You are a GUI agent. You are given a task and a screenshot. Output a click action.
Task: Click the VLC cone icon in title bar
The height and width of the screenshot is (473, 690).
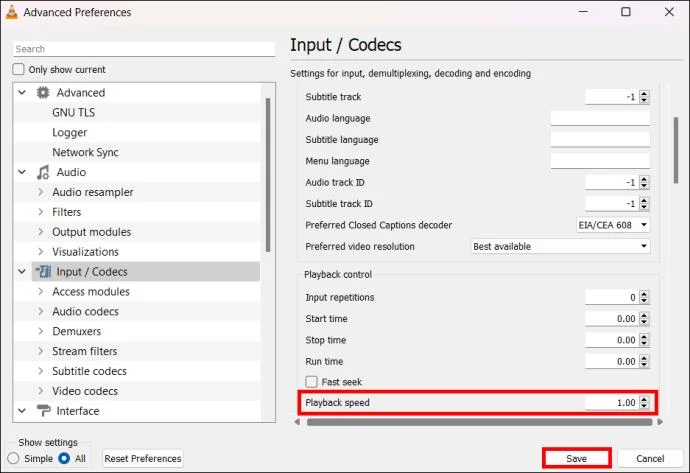pos(11,12)
